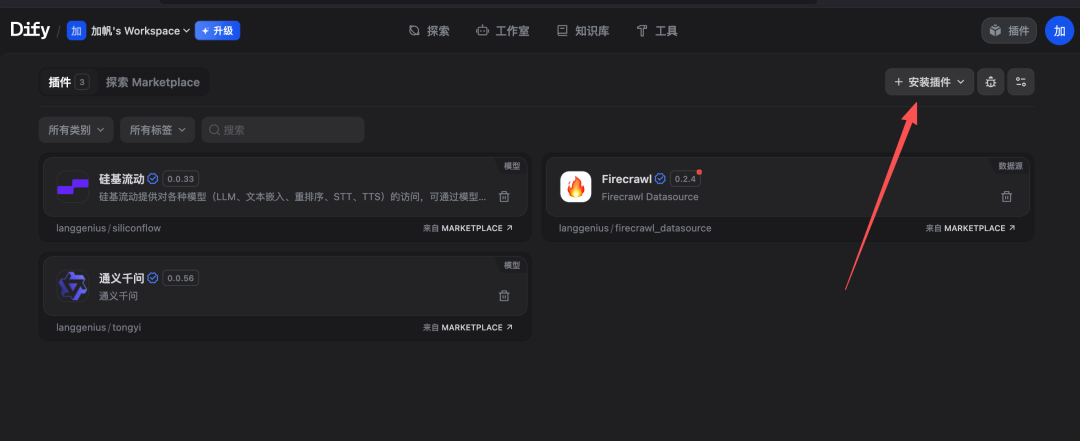The height and width of the screenshot is (441, 1080).
Task: Click the 插件 button in top bar
Action: 1009,31
